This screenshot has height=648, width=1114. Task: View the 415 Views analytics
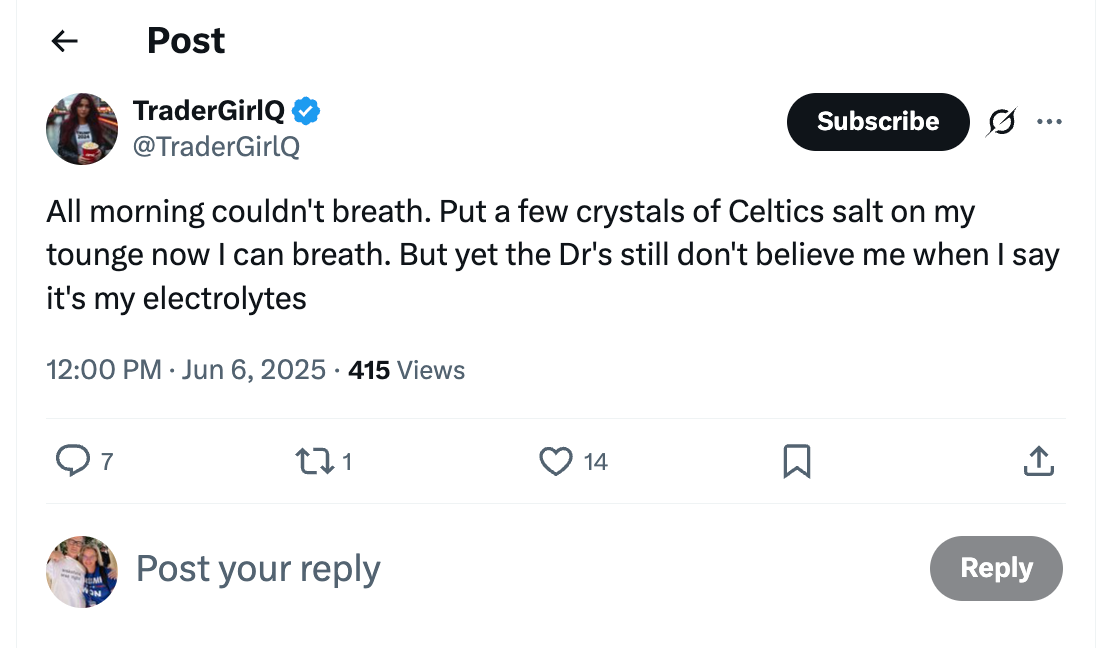pyautogui.click(x=407, y=370)
